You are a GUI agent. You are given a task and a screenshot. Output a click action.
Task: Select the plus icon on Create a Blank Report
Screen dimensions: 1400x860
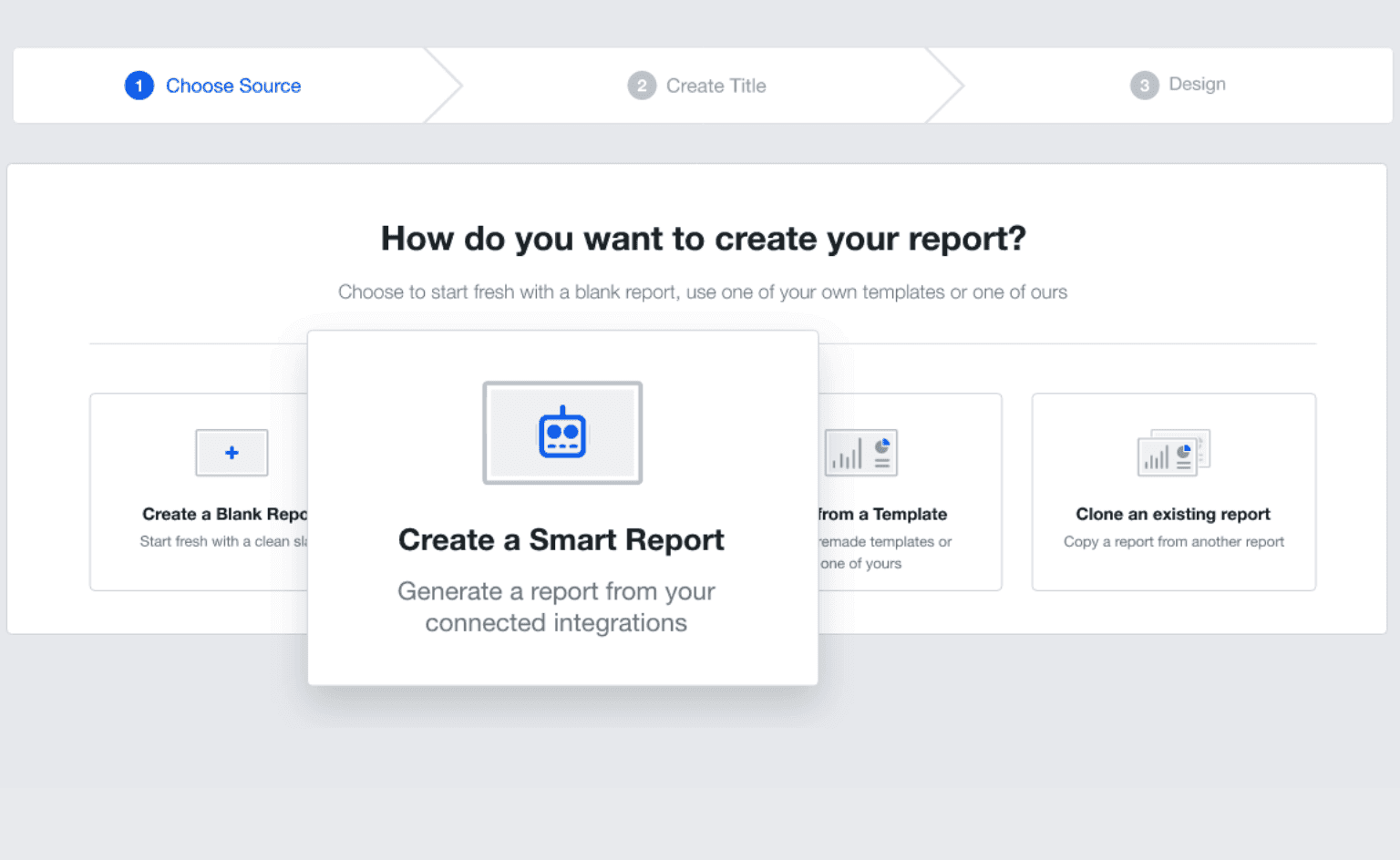coord(231,452)
